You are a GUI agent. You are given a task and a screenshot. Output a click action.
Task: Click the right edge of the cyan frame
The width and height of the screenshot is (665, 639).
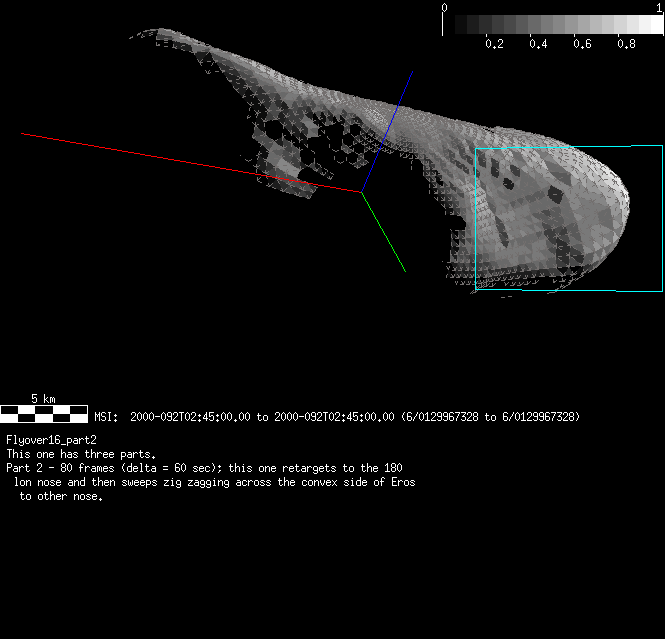point(662,218)
